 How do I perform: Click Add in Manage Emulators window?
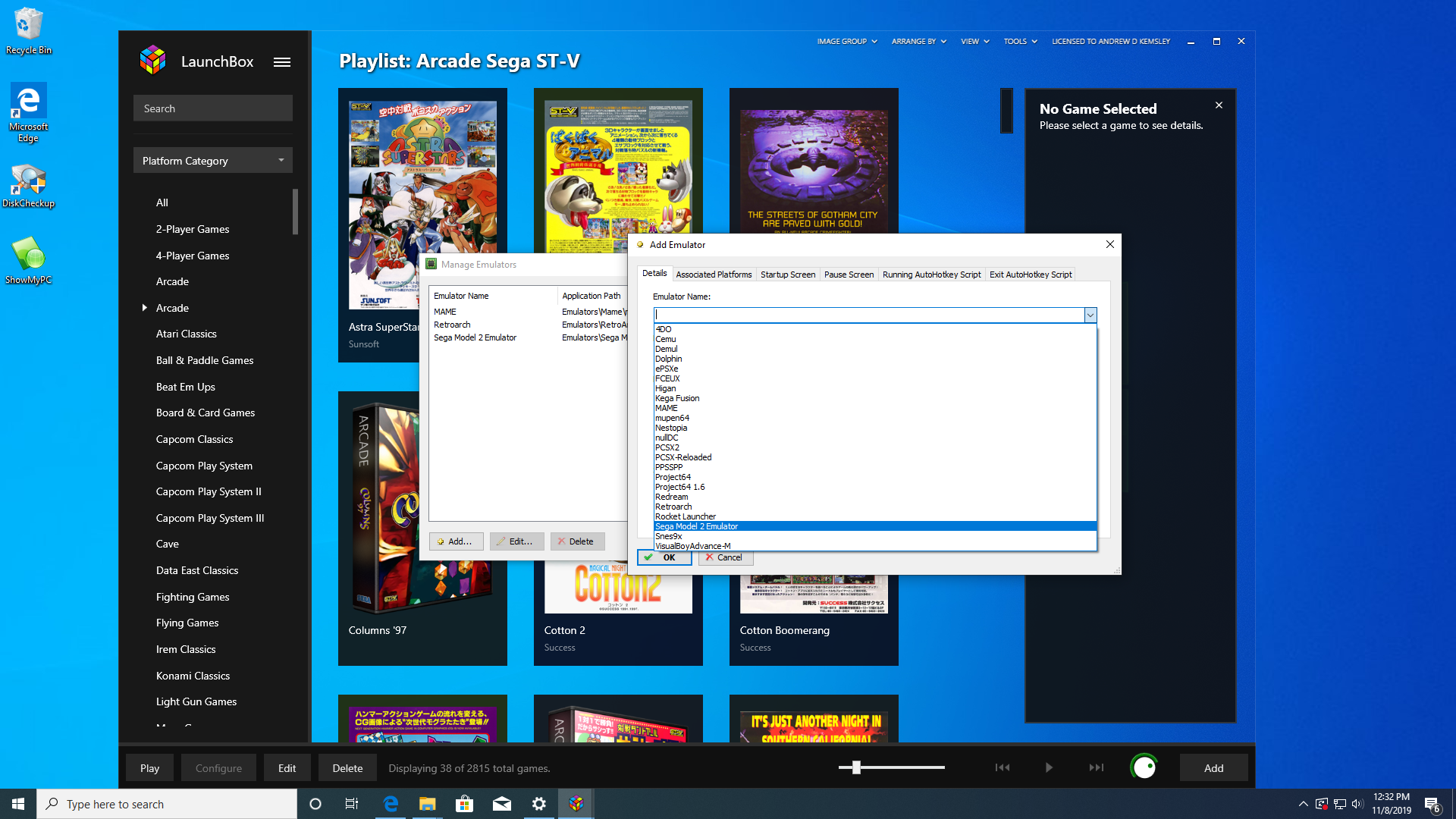pos(457,541)
